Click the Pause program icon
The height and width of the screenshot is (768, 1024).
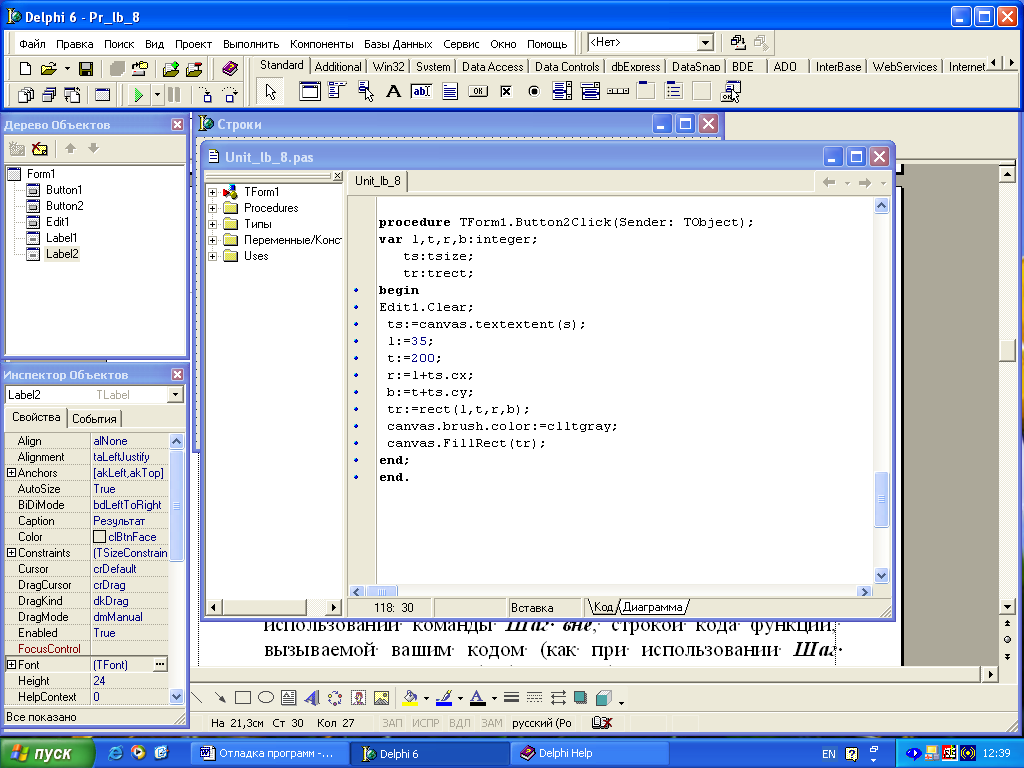coord(174,95)
